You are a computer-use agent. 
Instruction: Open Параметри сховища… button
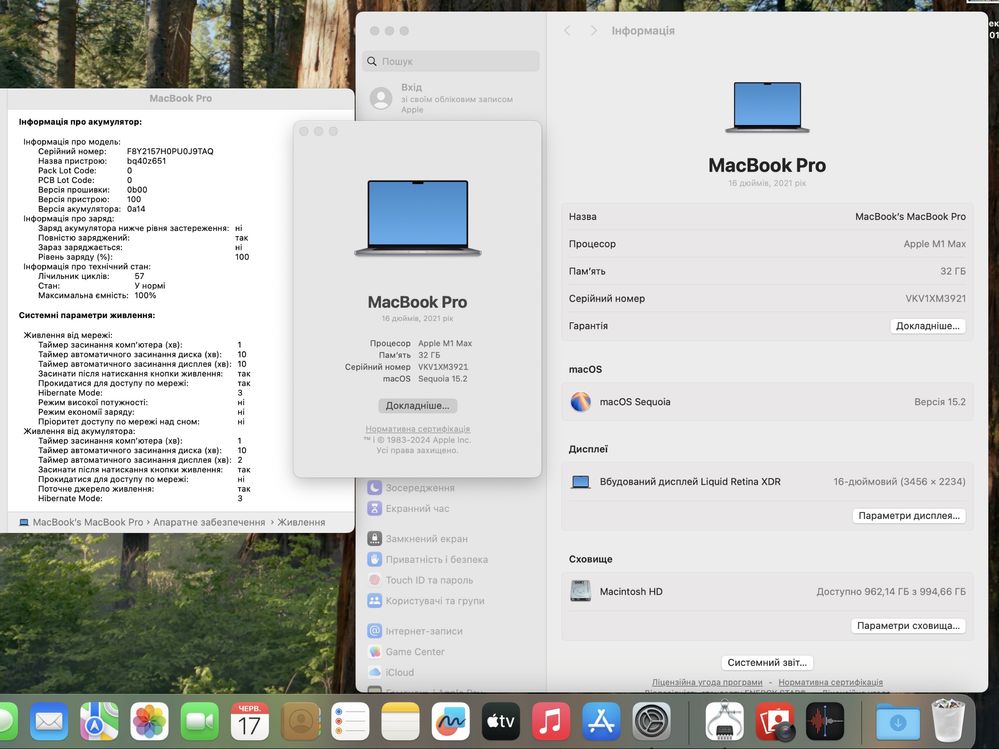(x=909, y=626)
